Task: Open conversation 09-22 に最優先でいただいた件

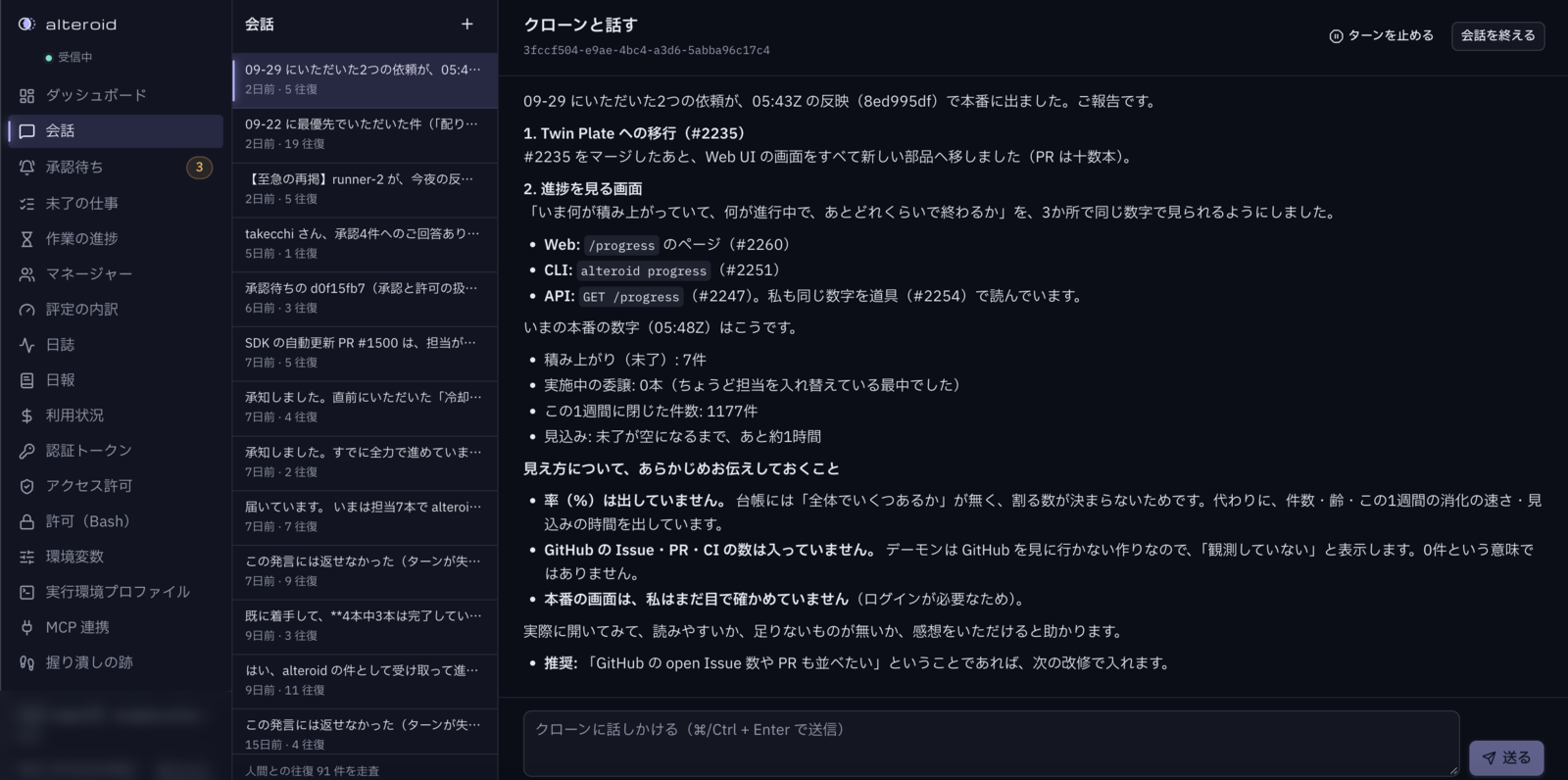Action: [365, 134]
